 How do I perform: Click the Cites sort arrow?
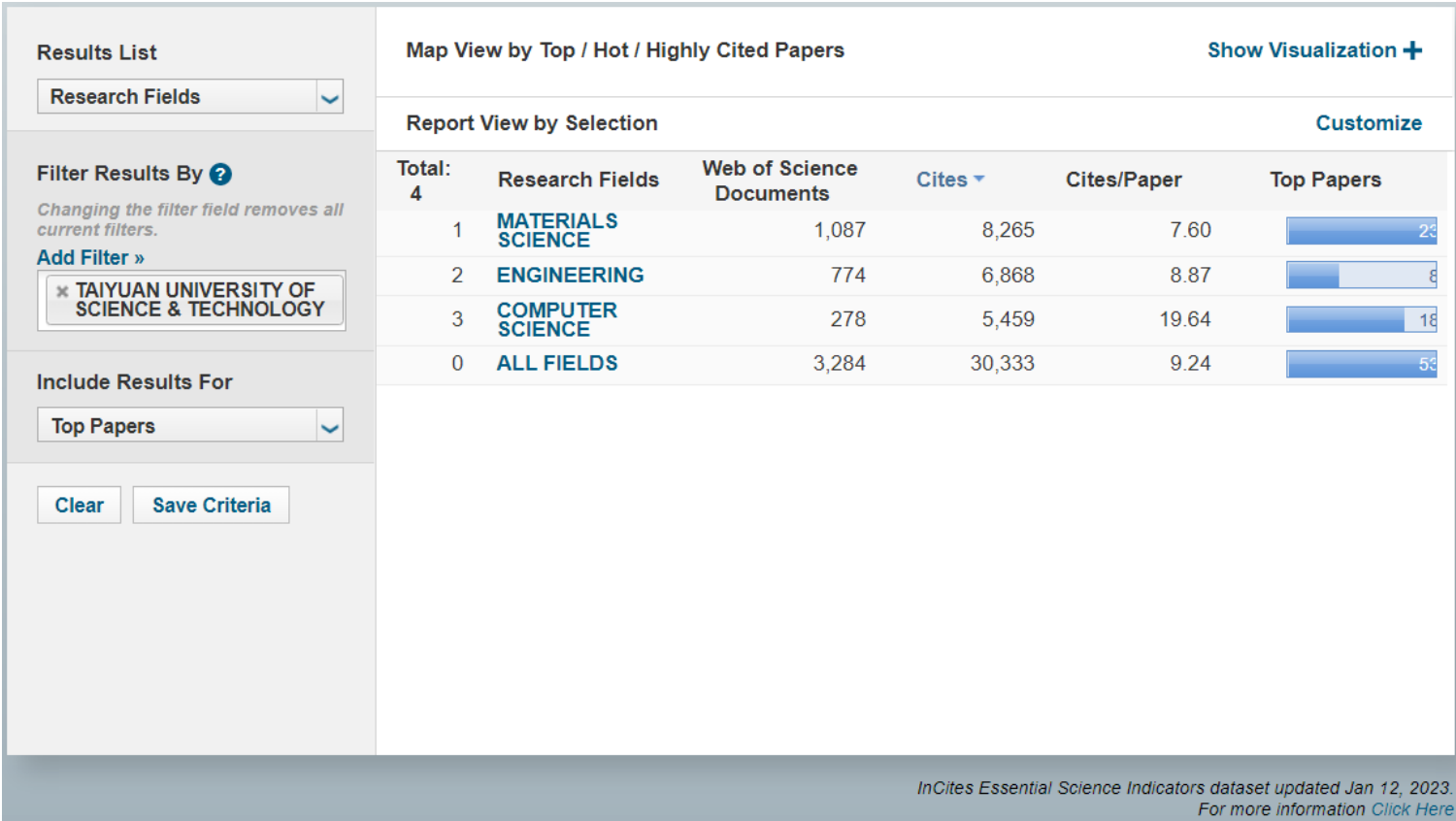coord(979,180)
